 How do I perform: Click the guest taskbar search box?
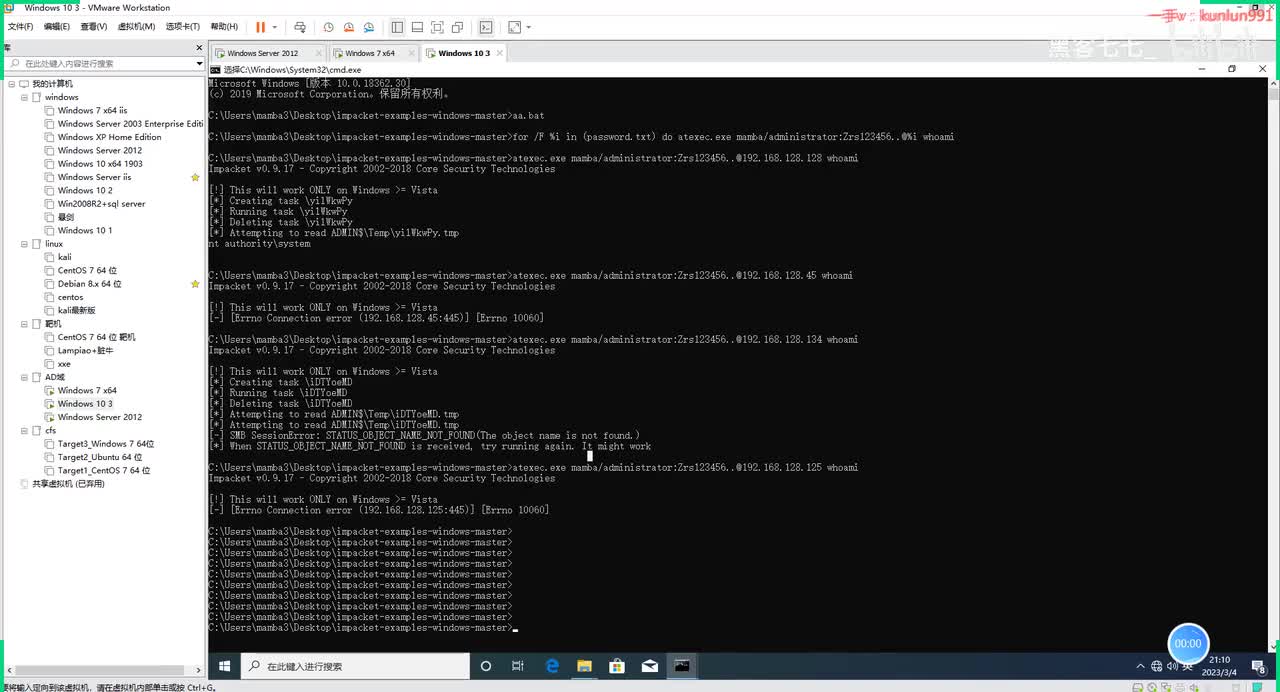(x=355, y=666)
